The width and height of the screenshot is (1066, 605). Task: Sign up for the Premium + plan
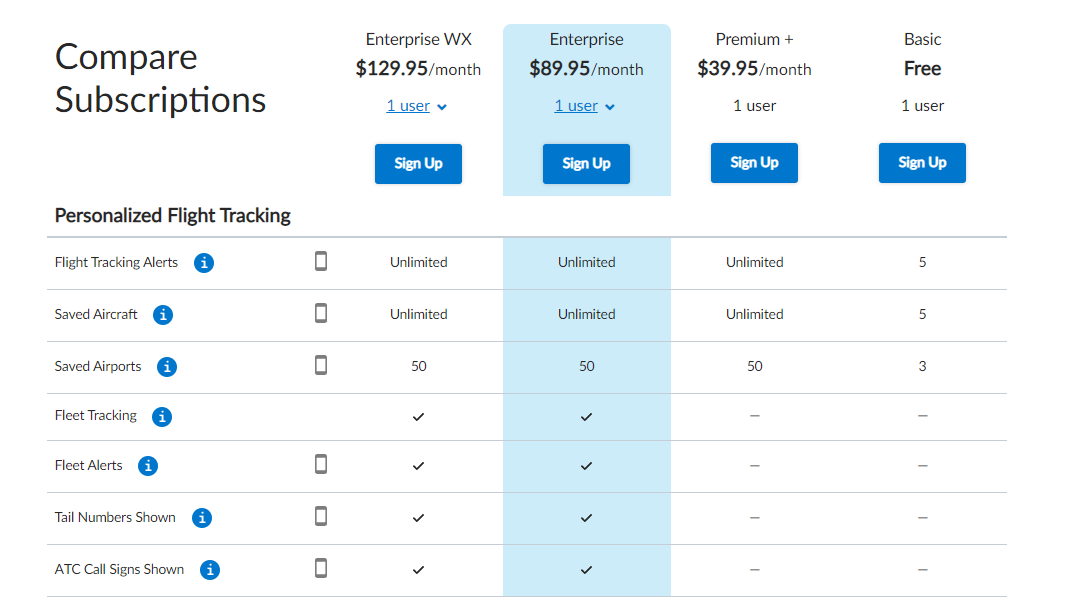tap(754, 162)
